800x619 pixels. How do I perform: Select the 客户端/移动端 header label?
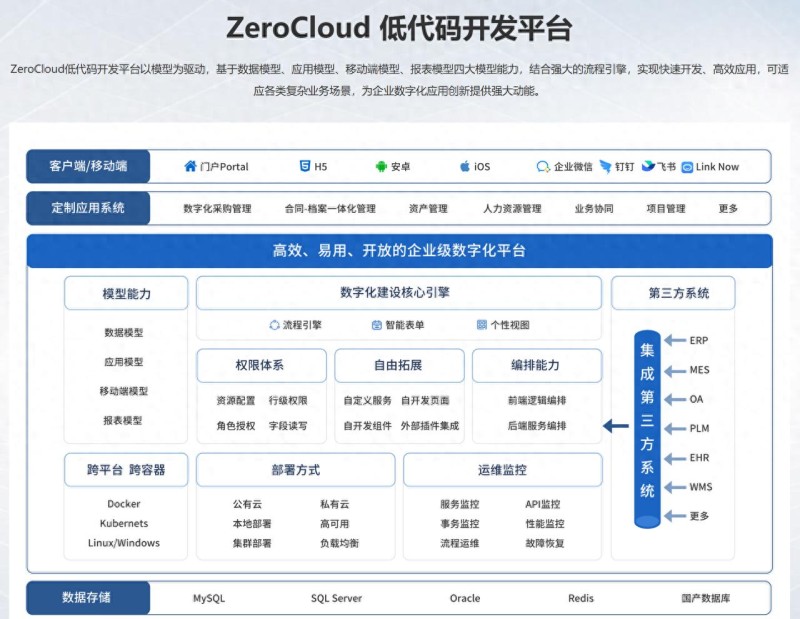pos(88,166)
